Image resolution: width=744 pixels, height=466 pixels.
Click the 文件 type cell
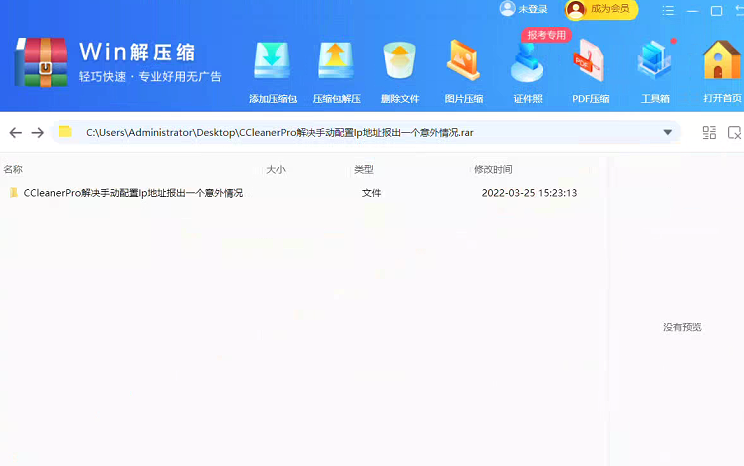click(x=372, y=193)
